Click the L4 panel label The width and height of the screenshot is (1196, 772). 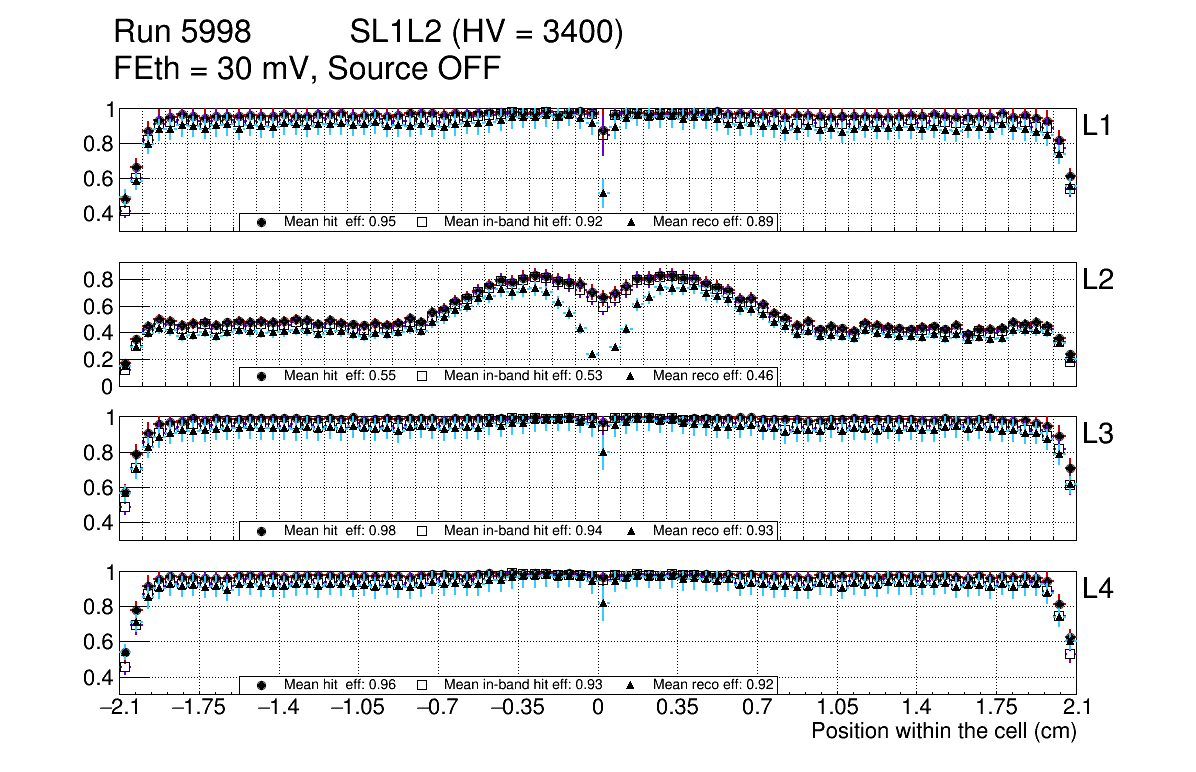tap(1098, 590)
